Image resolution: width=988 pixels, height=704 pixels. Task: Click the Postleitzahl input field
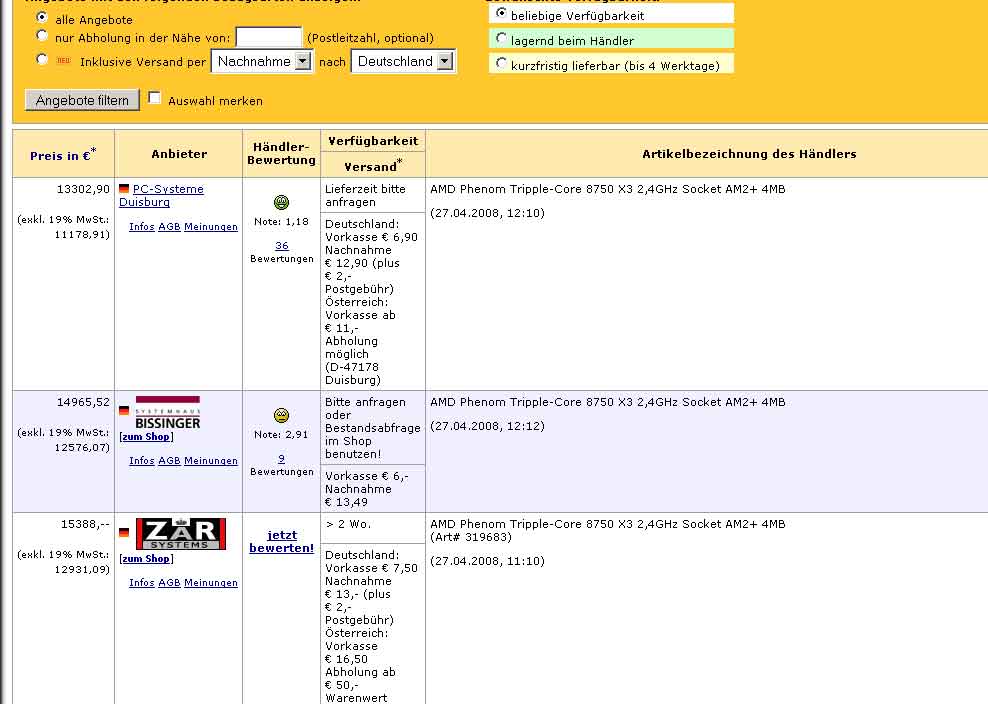[268, 37]
